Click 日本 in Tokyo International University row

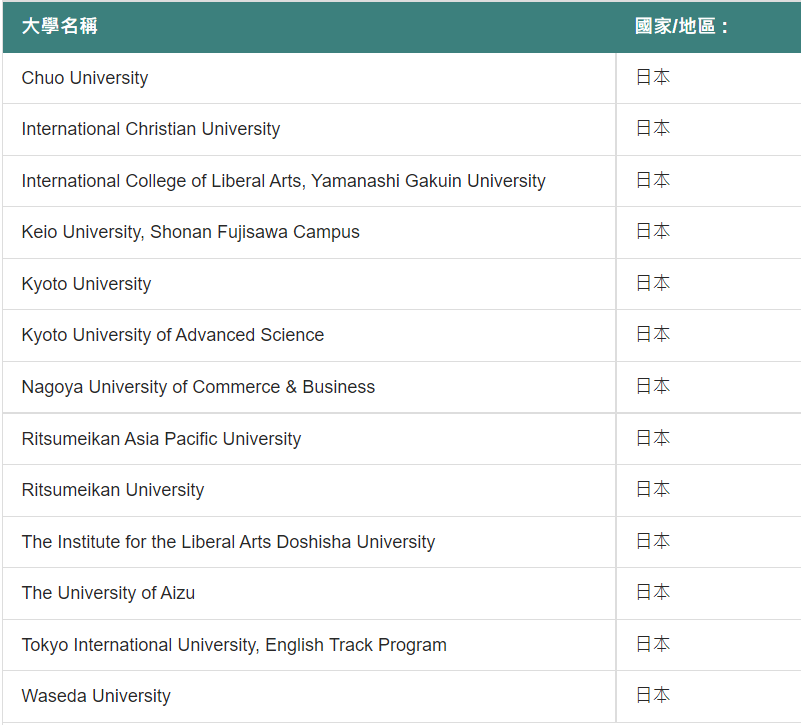click(x=653, y=644)
